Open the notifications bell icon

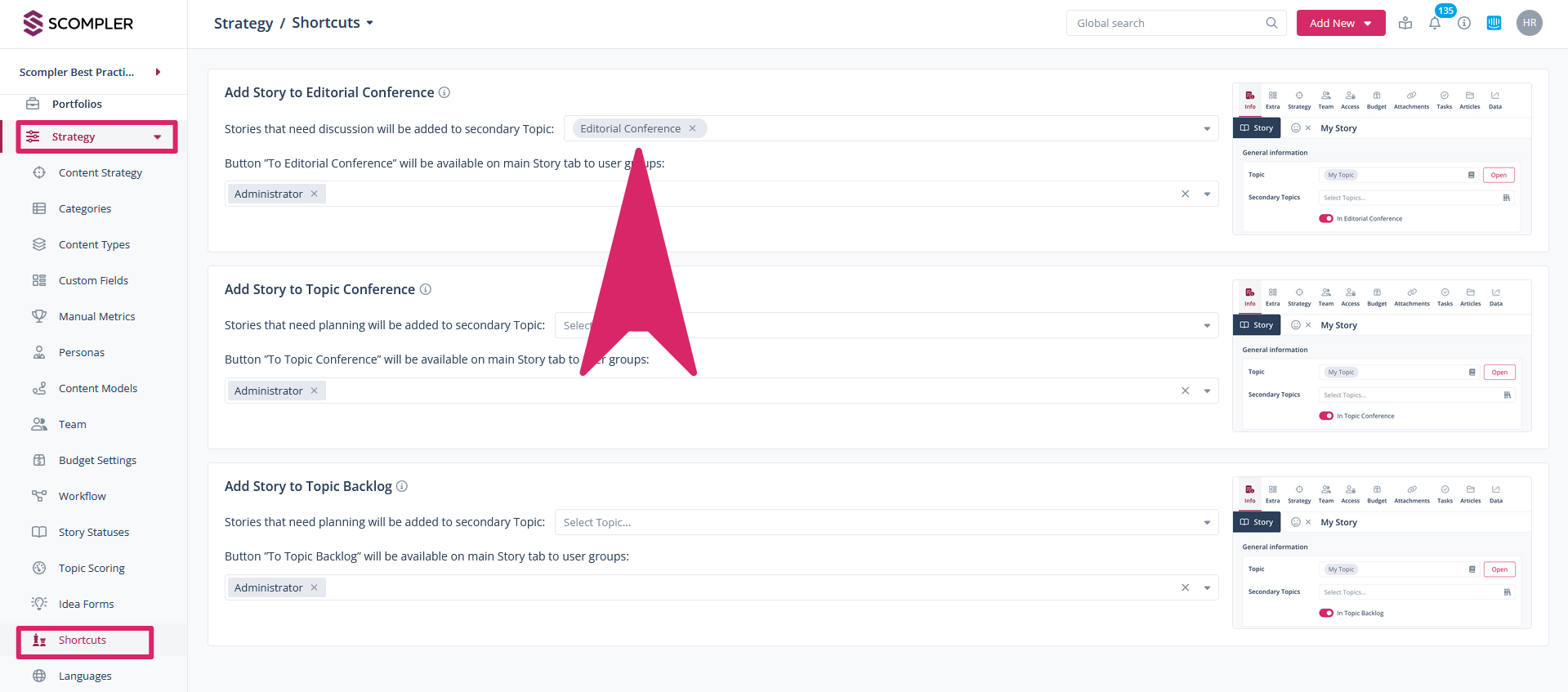click(1434, 23)
